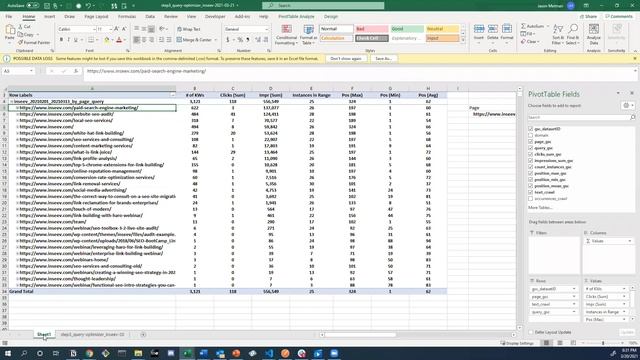Enable Defer Layout Update checkbox
The image size is (640, 360).
coord(531,332)
